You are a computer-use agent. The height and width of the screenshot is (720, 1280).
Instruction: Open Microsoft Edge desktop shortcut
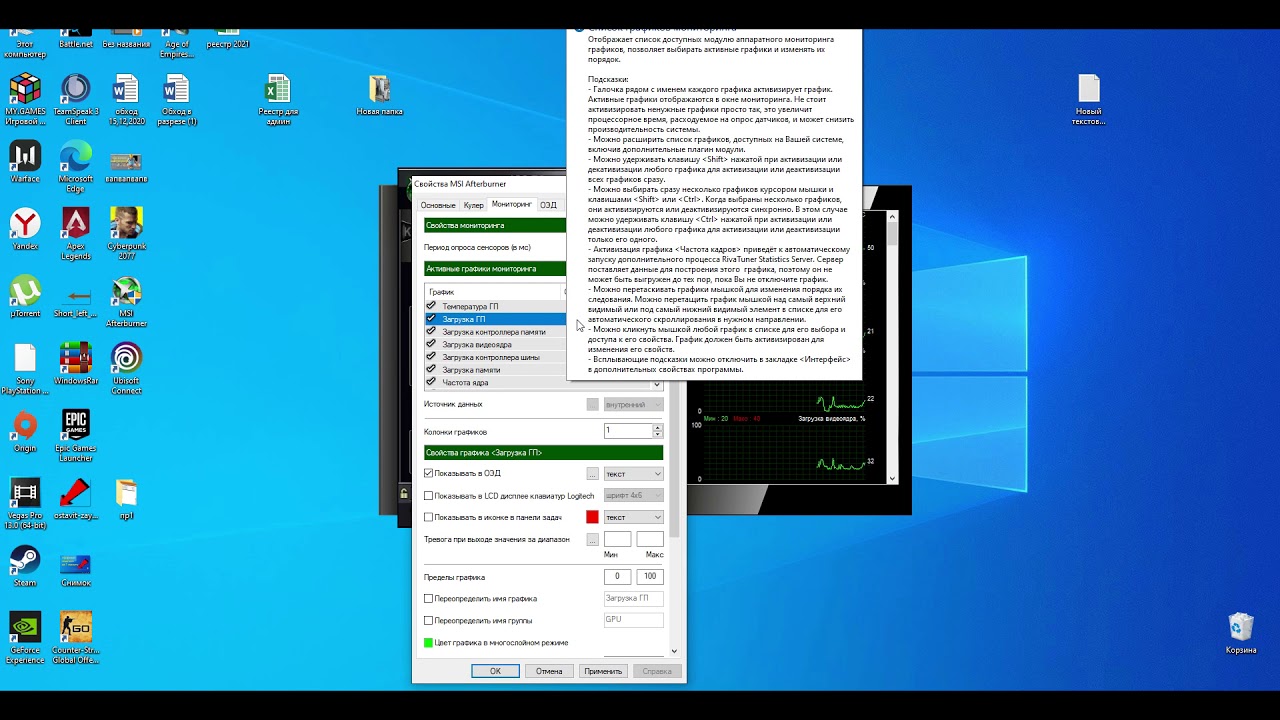pyautogui.click(x=76, y=167)
